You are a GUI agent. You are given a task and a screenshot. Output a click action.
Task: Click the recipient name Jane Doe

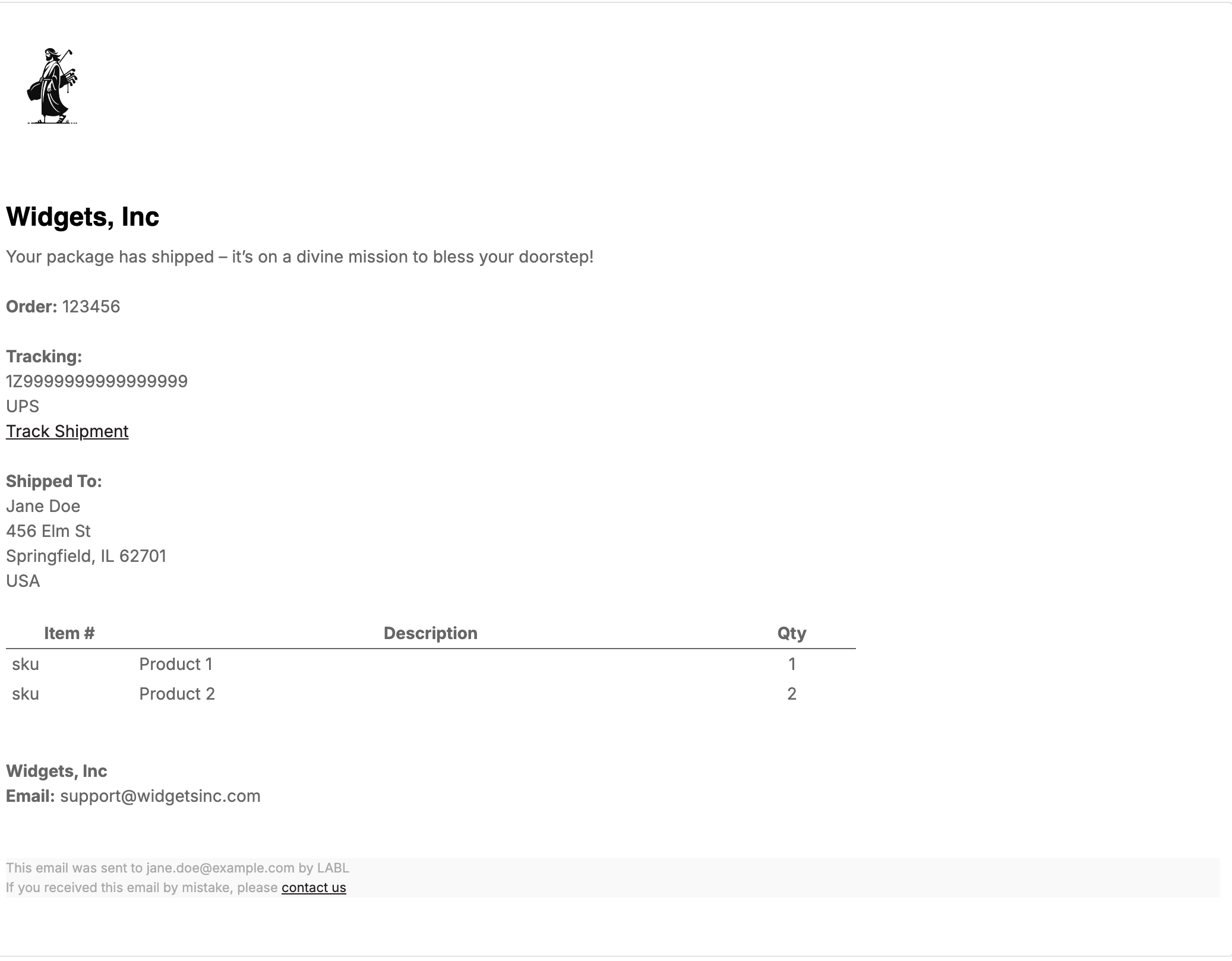coord(43,506)
